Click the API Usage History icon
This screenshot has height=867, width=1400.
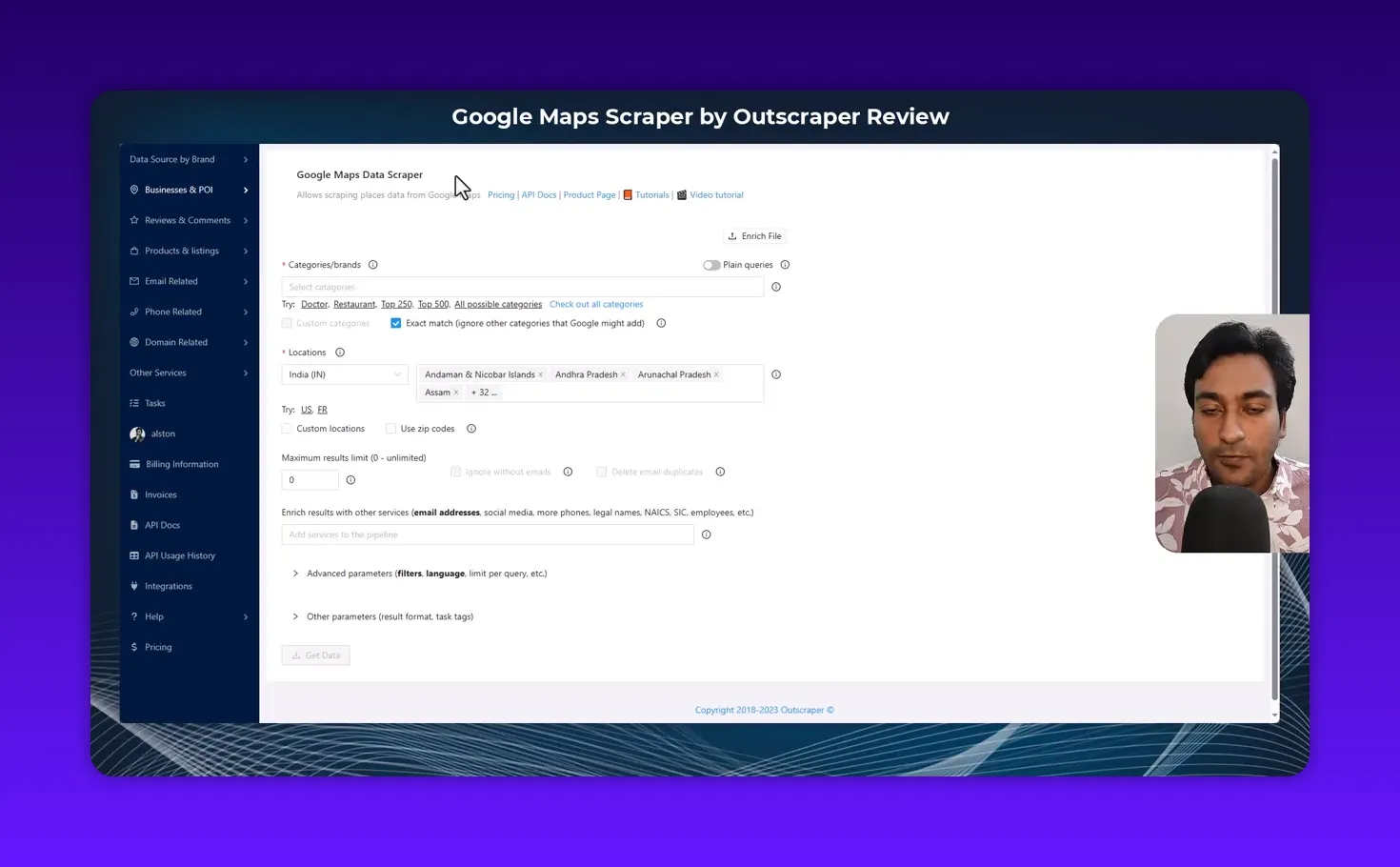coord(134,555)
